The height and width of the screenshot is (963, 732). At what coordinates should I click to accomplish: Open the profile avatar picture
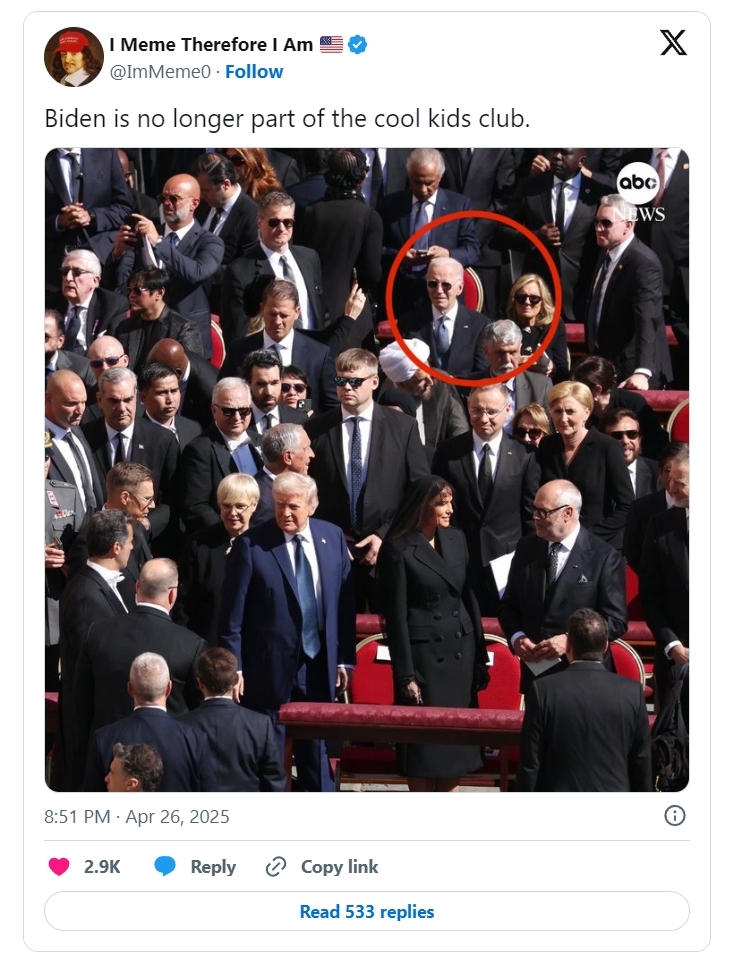[x=74, y=57]
